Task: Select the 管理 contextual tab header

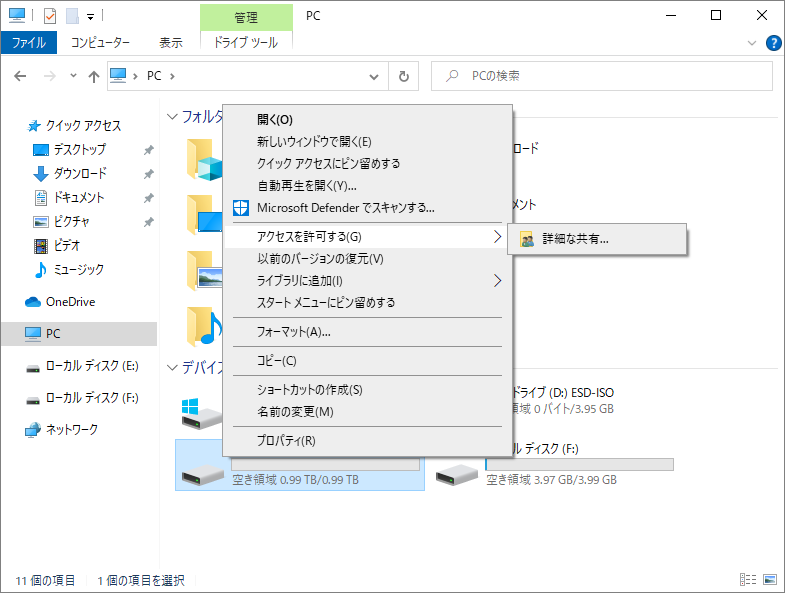Action: point(246,18)
